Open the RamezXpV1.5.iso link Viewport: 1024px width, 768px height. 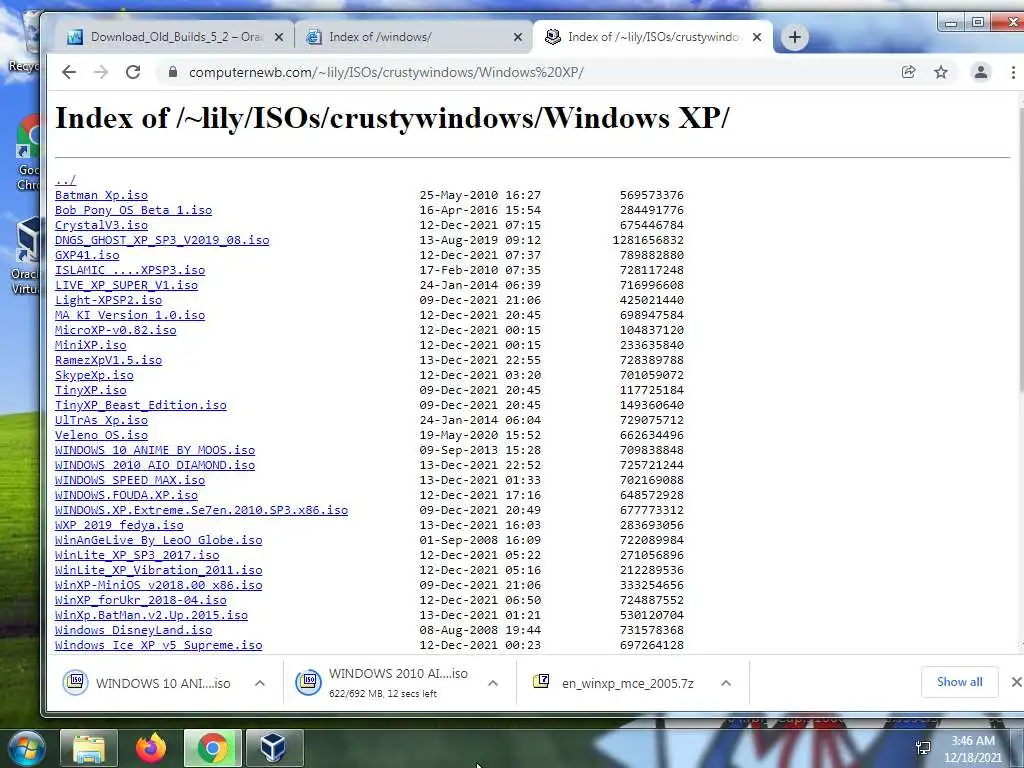[108, 360]
